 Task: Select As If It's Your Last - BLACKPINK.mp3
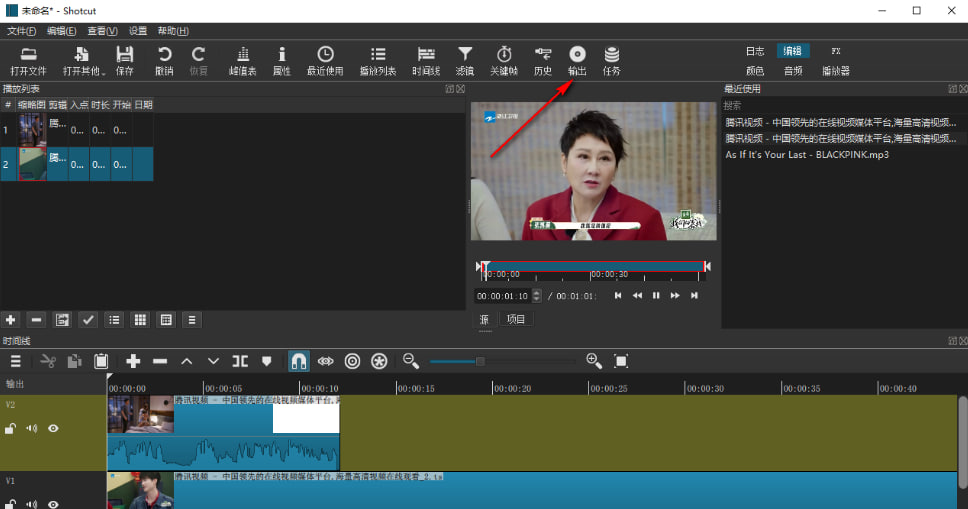[807, 155]
